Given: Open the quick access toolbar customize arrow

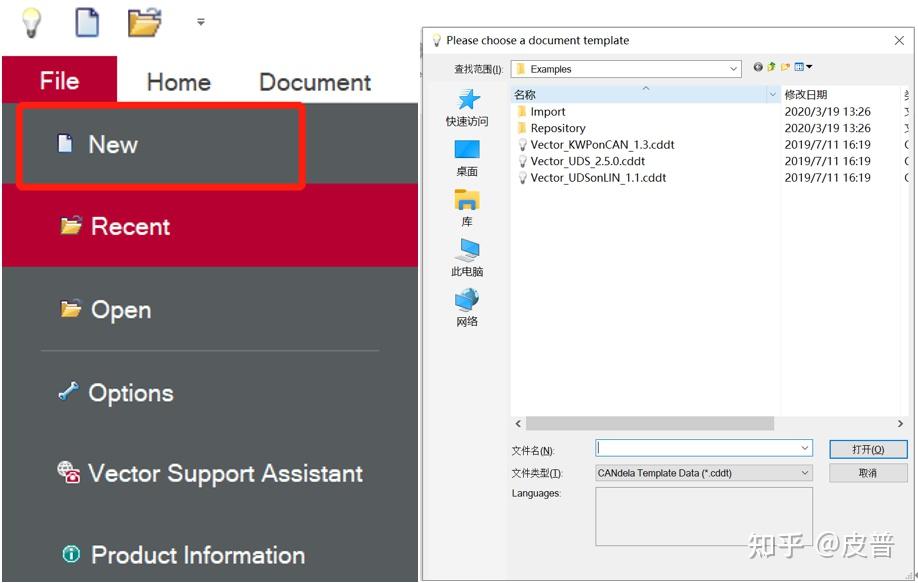Looking at the screenshot, I should (201, 22).
